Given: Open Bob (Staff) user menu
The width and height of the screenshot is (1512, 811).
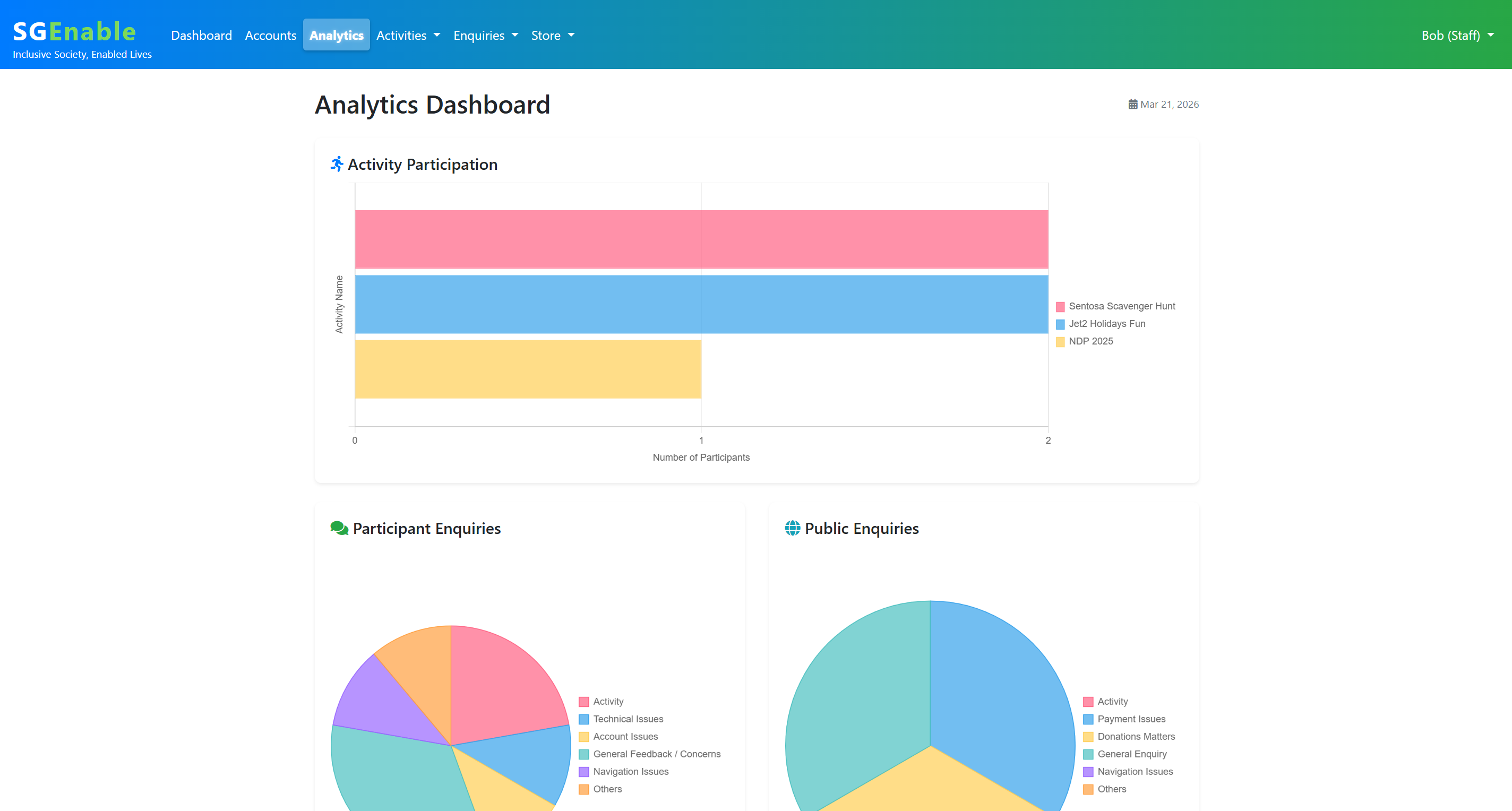Looking at the screenshot, I should coord(1457,35).
